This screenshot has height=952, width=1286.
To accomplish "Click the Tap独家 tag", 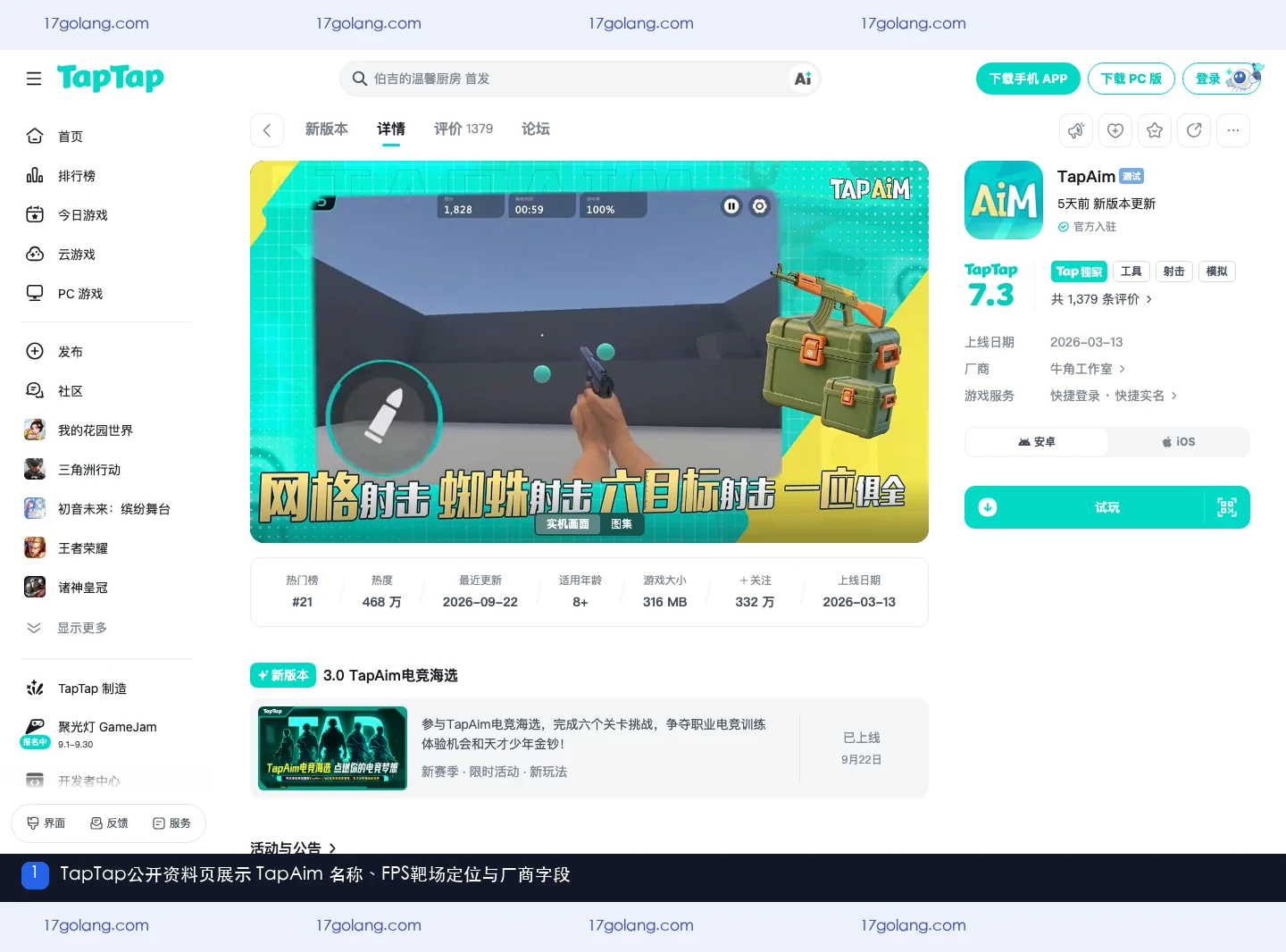I will 1079,271.
